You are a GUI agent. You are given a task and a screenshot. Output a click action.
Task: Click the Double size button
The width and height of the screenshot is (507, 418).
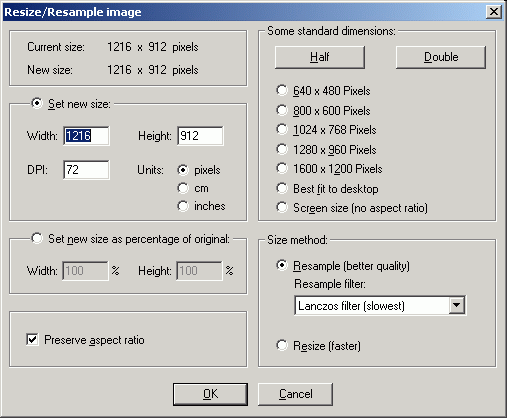(x=441, y=57)
